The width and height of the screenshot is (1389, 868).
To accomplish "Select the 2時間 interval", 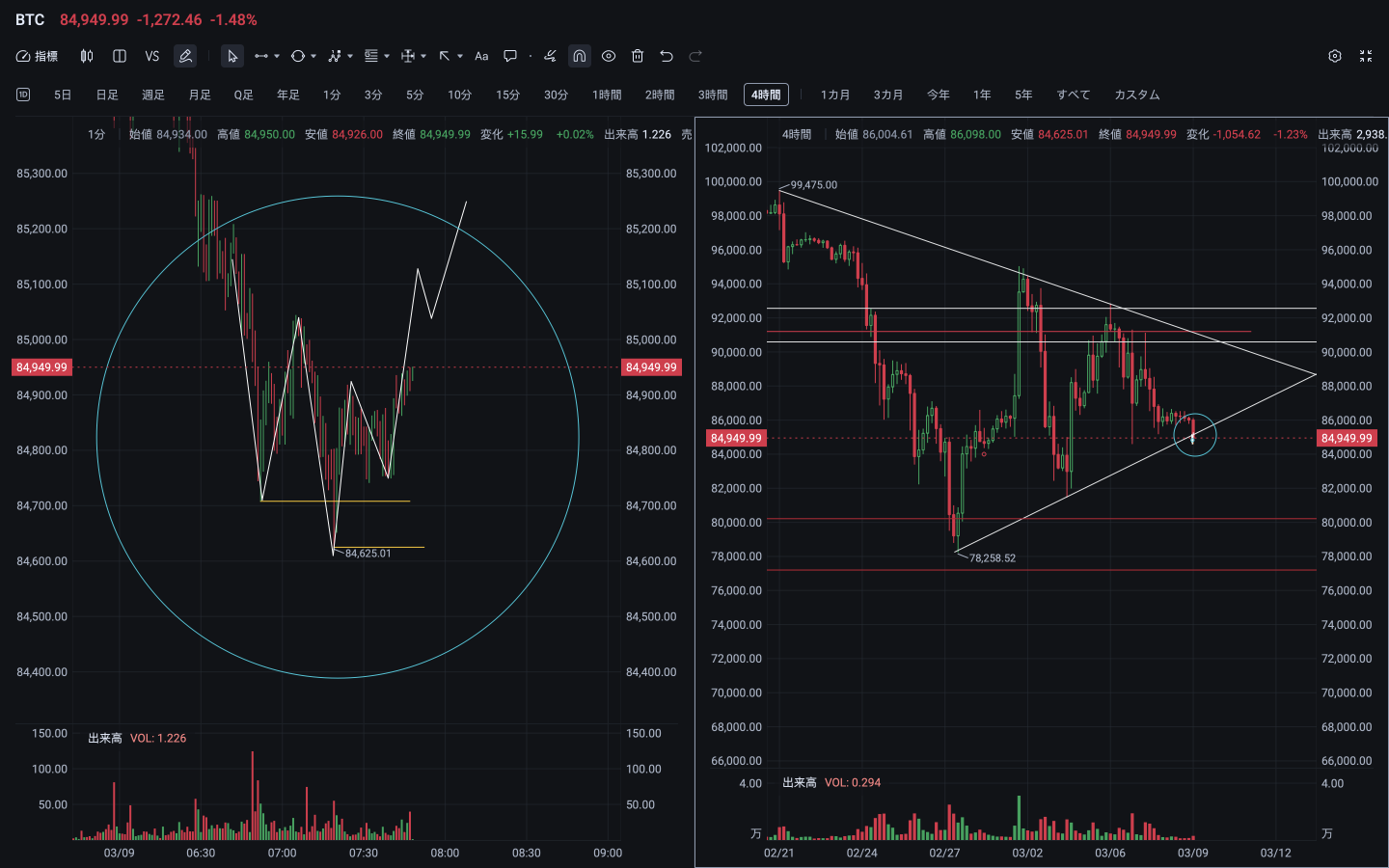I will (x=660, y=95).
